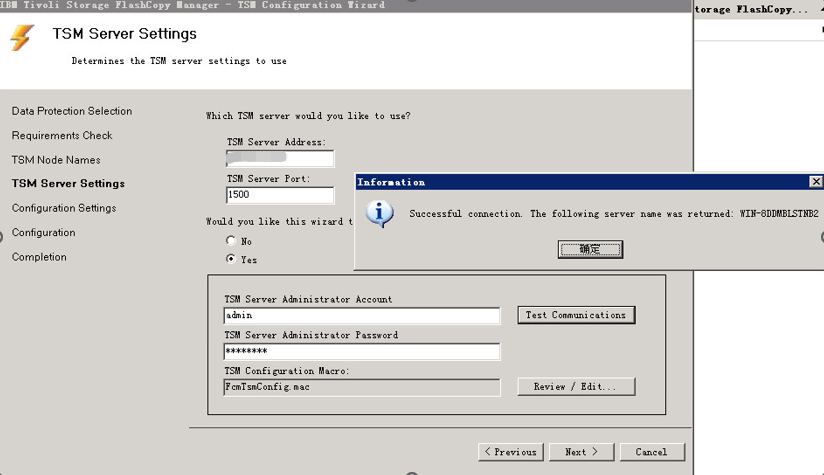This screenshot has width=824, height=475.
Task: Jump to Configuration Settings step in sidebar
Action: [64, 208]
